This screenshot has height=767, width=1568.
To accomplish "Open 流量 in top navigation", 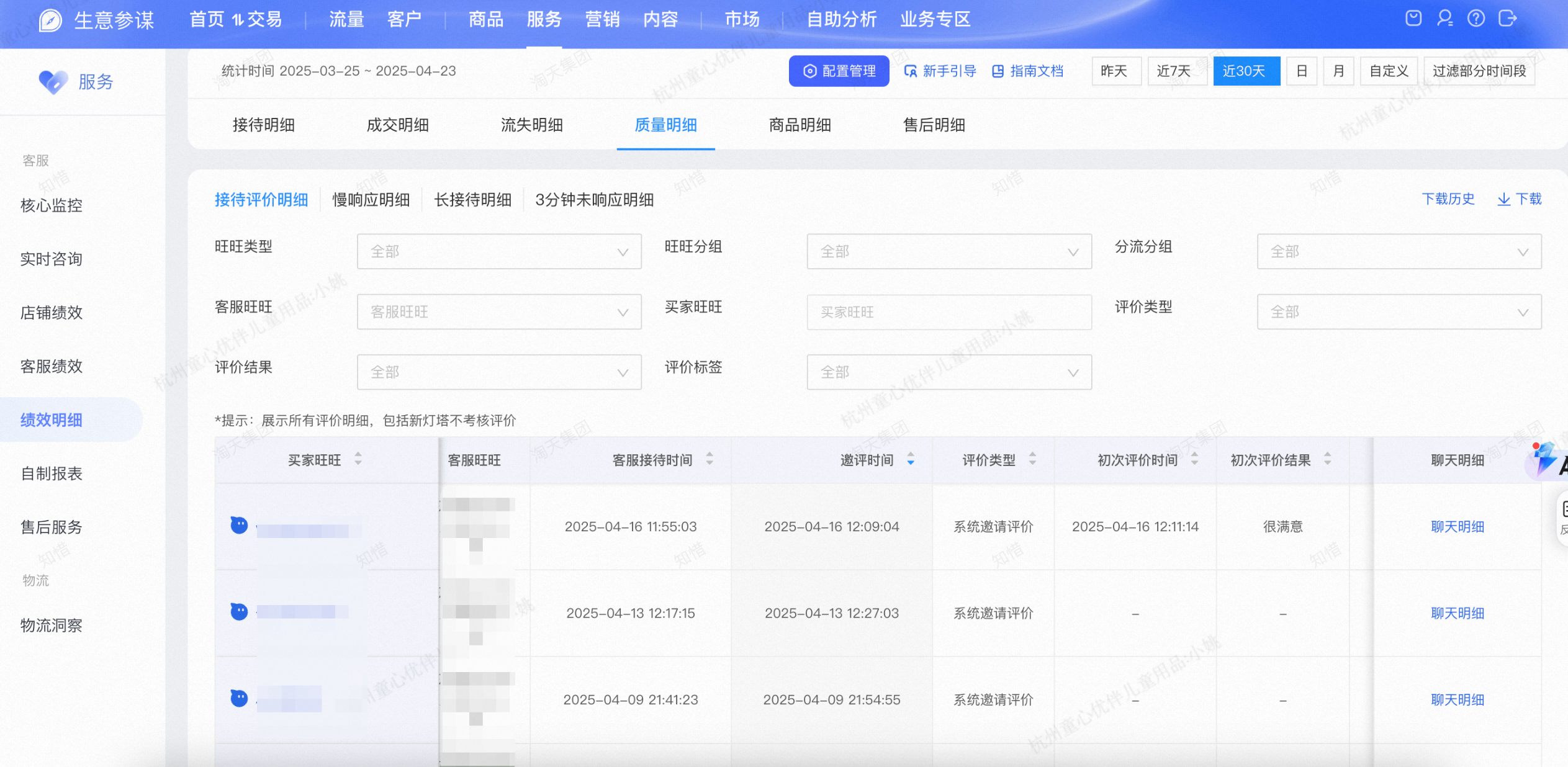I will coord(346,19).
